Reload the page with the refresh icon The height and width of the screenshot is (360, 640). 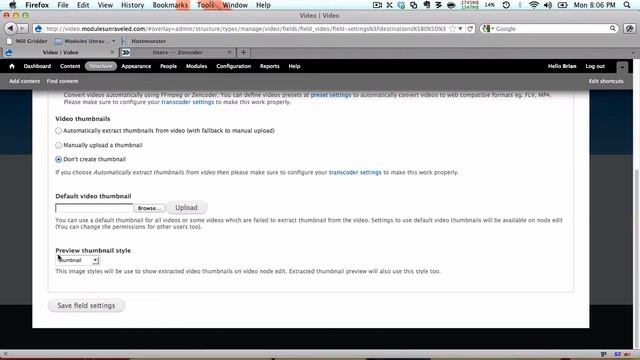tap(470, 29)
